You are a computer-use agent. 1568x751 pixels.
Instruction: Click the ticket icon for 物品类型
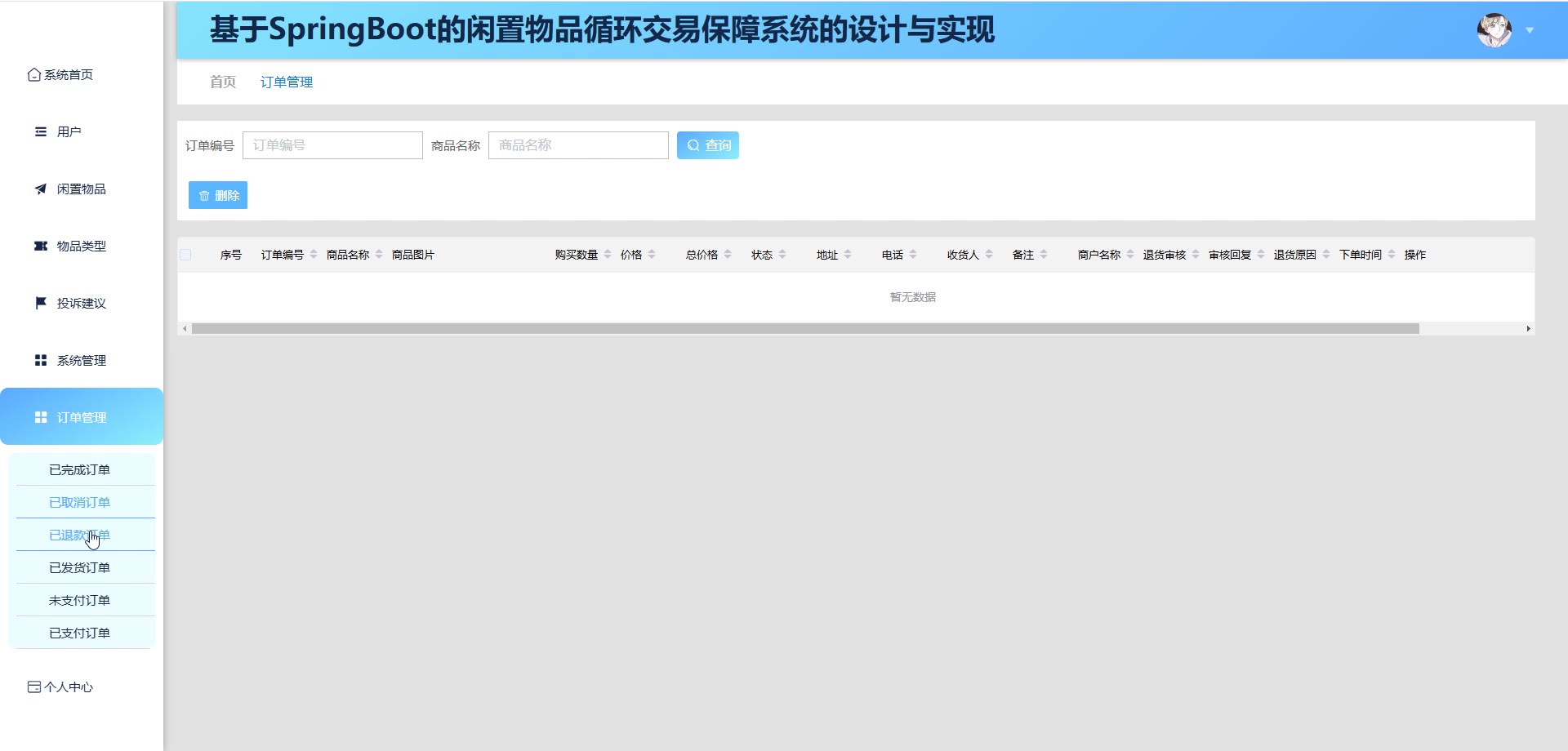coord(40,246)
